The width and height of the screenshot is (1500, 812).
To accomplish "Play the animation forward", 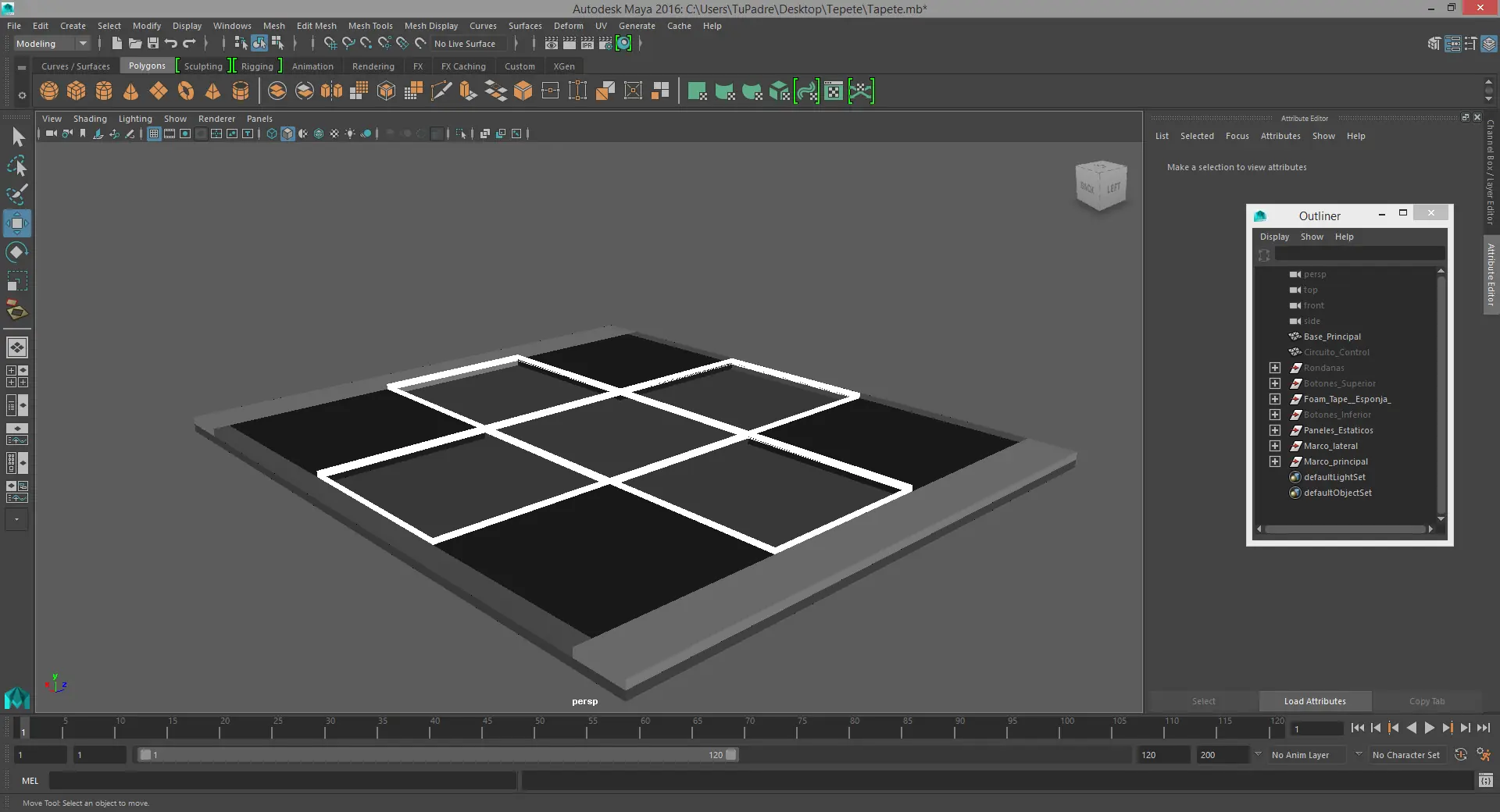I will click(1429, 728).
